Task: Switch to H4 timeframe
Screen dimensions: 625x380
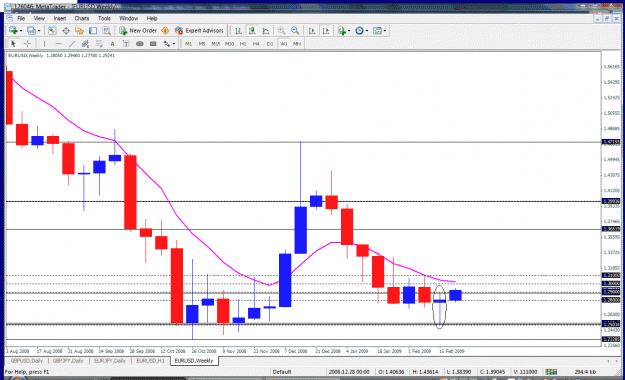Action: point(256,44)
